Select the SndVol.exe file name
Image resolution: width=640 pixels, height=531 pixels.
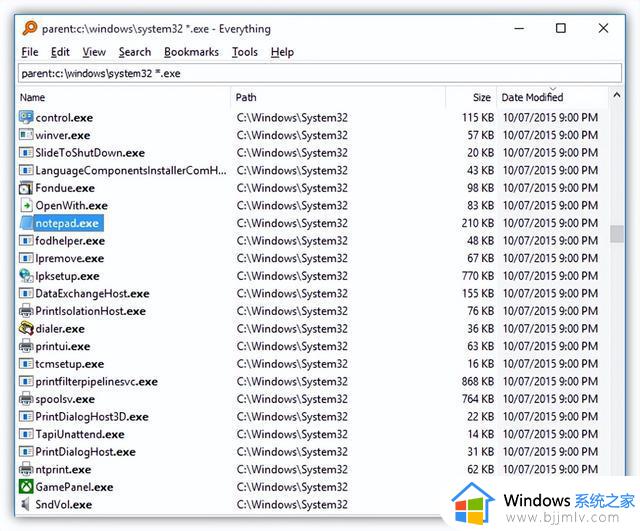click(64, 505)
